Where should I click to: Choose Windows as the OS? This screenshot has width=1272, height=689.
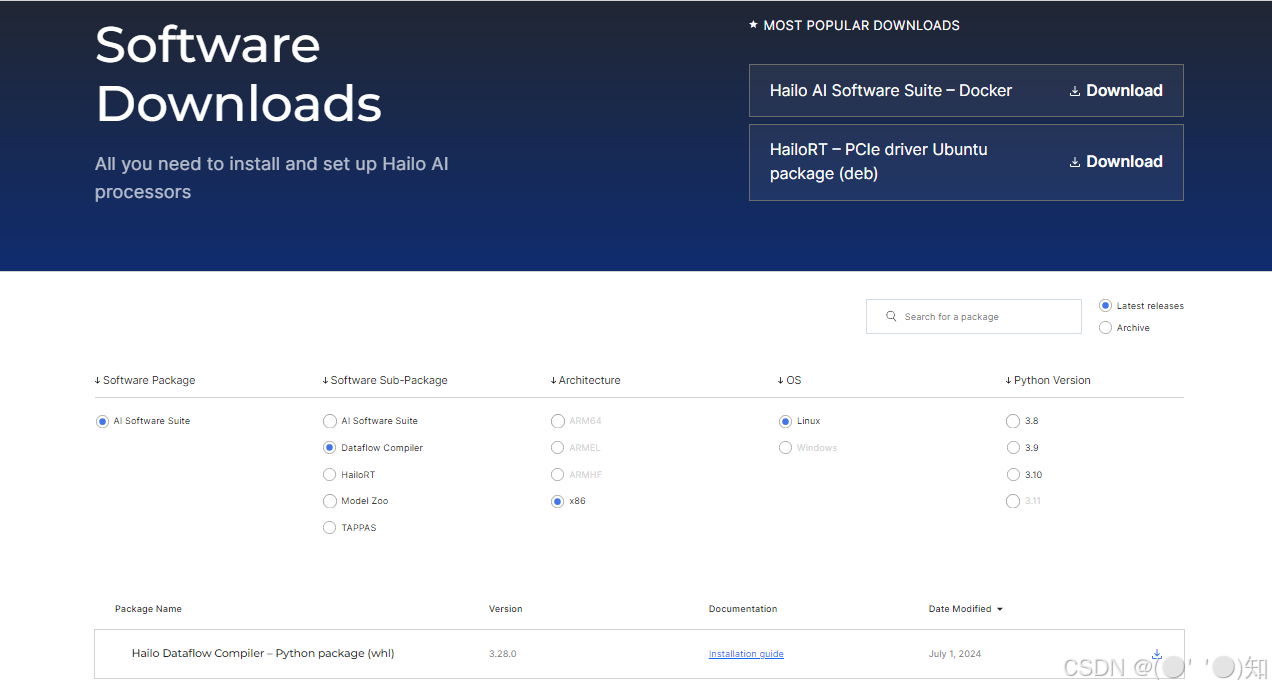click(x=785, y=448)
